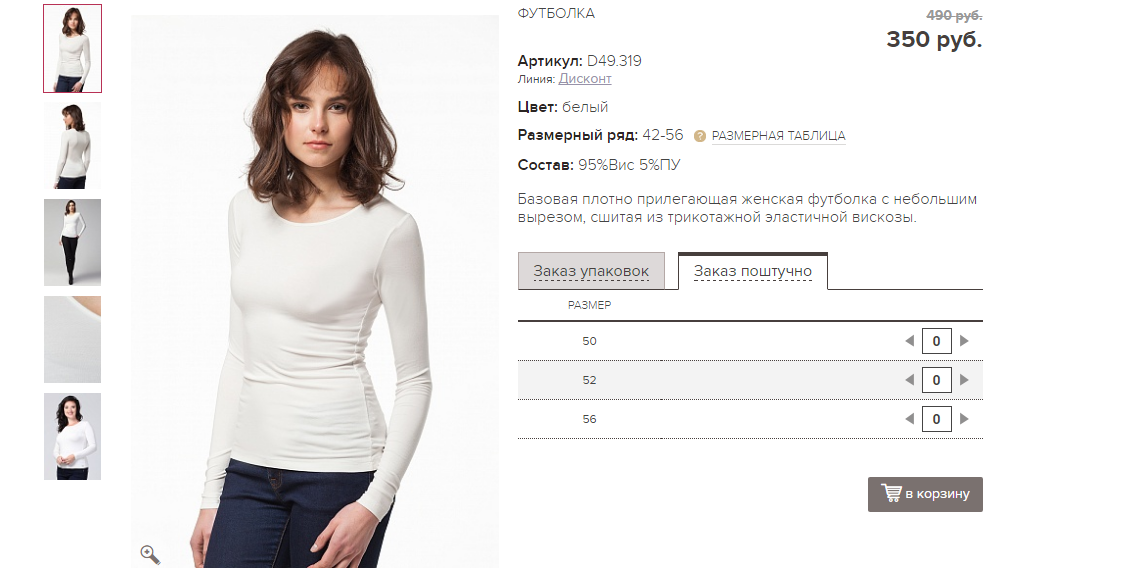Open the РАЗМЕРНАЯ ТАБЛИЦА size chart link
1135x577 pixels.
click(x=778, y=136)
